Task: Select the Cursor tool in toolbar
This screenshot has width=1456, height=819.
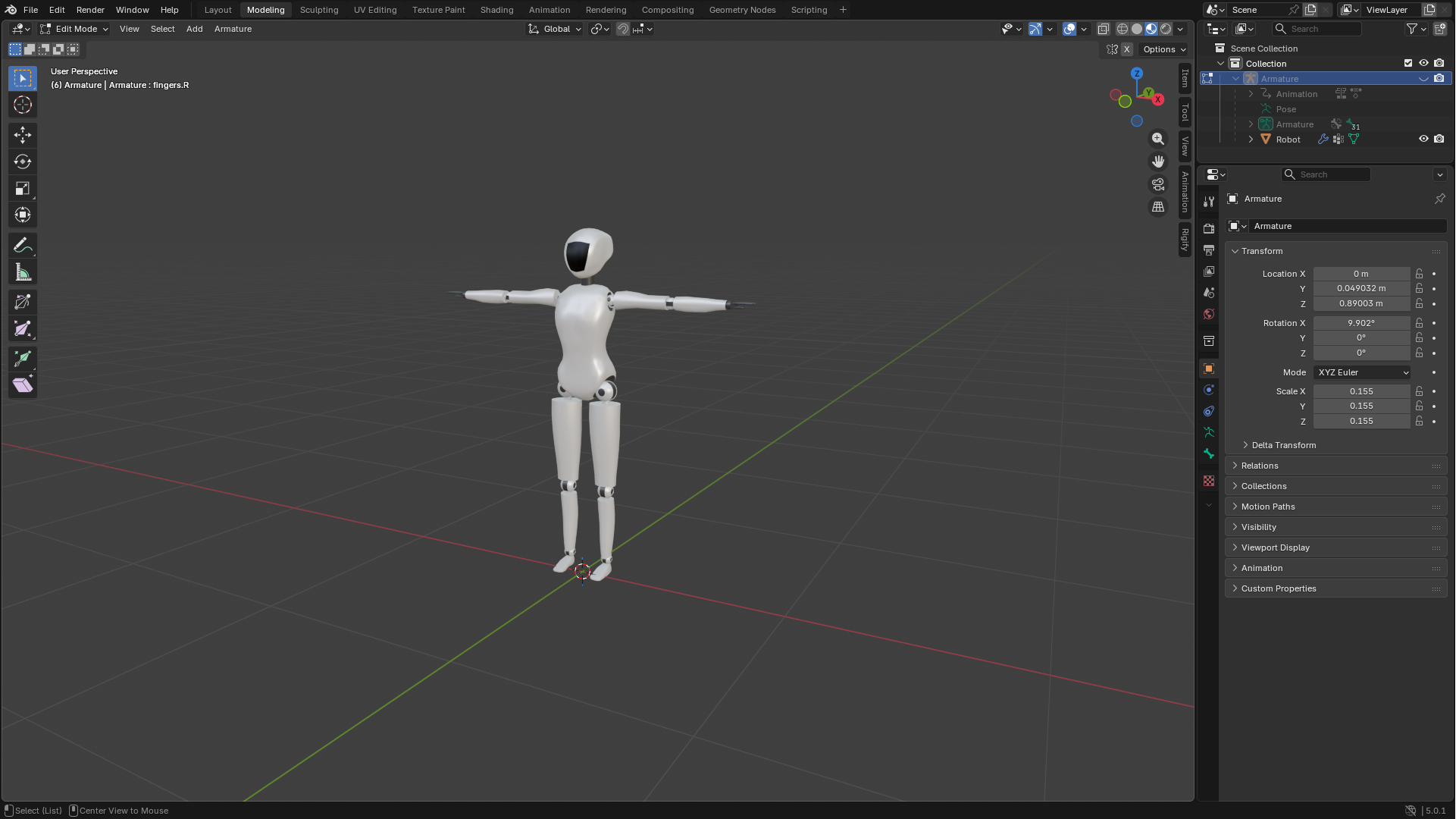Action: (x=23, y=105)
